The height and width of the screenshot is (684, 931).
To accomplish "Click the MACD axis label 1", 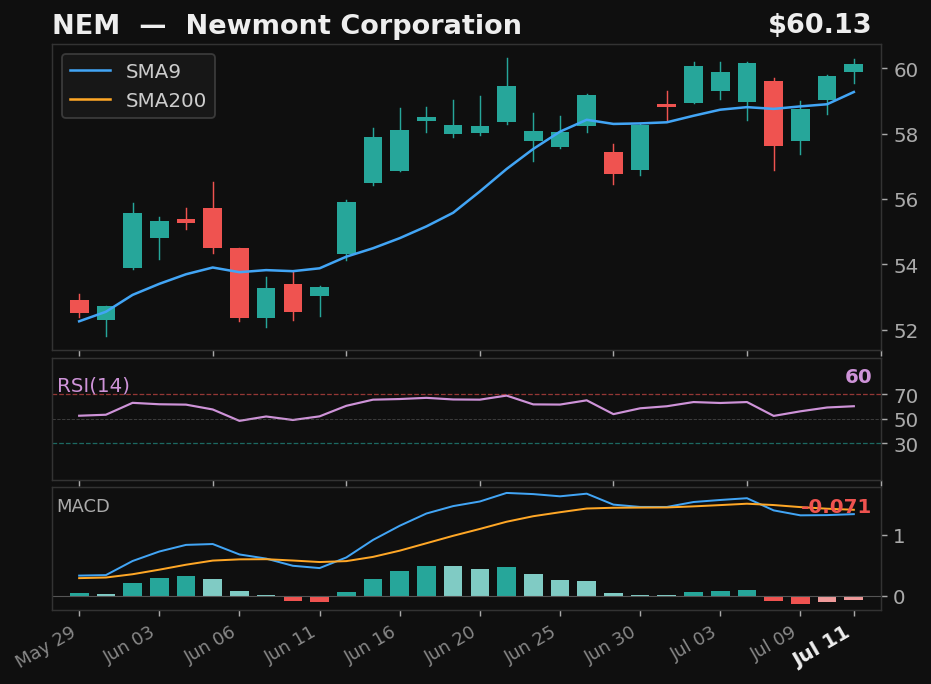I will [x=900, y=536].
